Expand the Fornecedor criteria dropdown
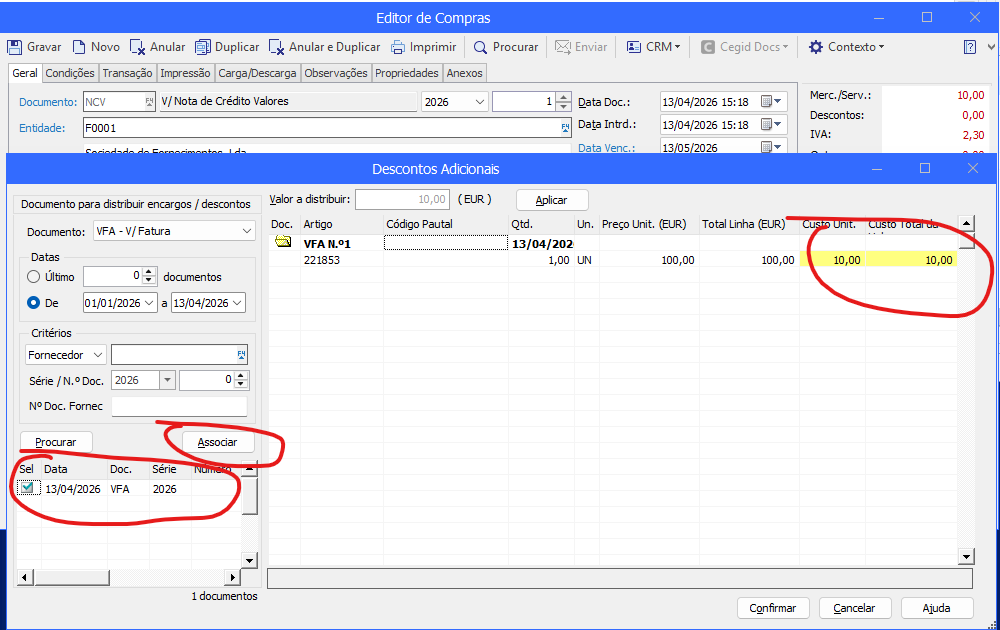The height and width of the screenshot is (630, 1000). [97, 355]
